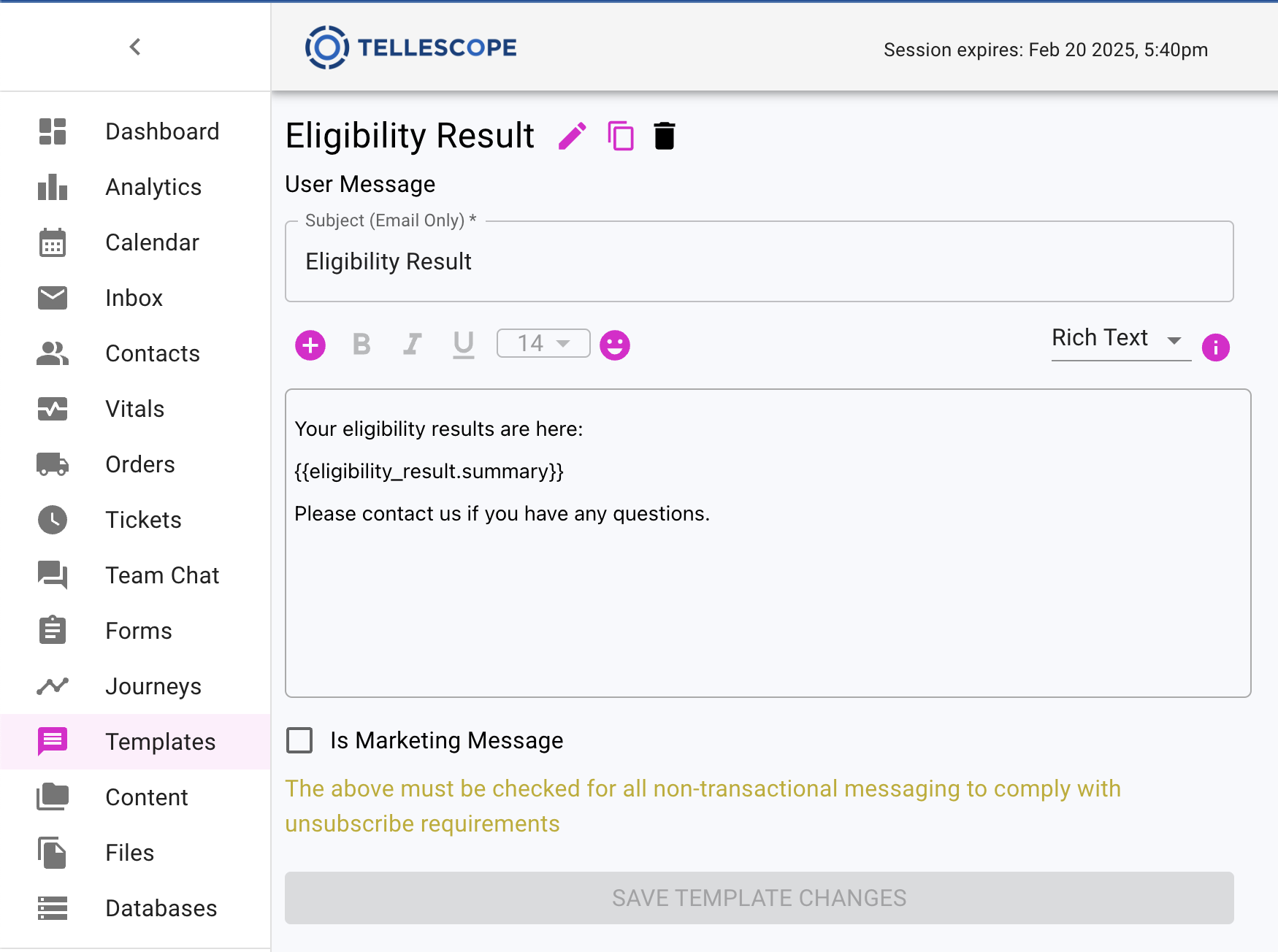The image size is (1278, 952).
Task: Select the Templates label in sidebar
Action: click(161, 742)
